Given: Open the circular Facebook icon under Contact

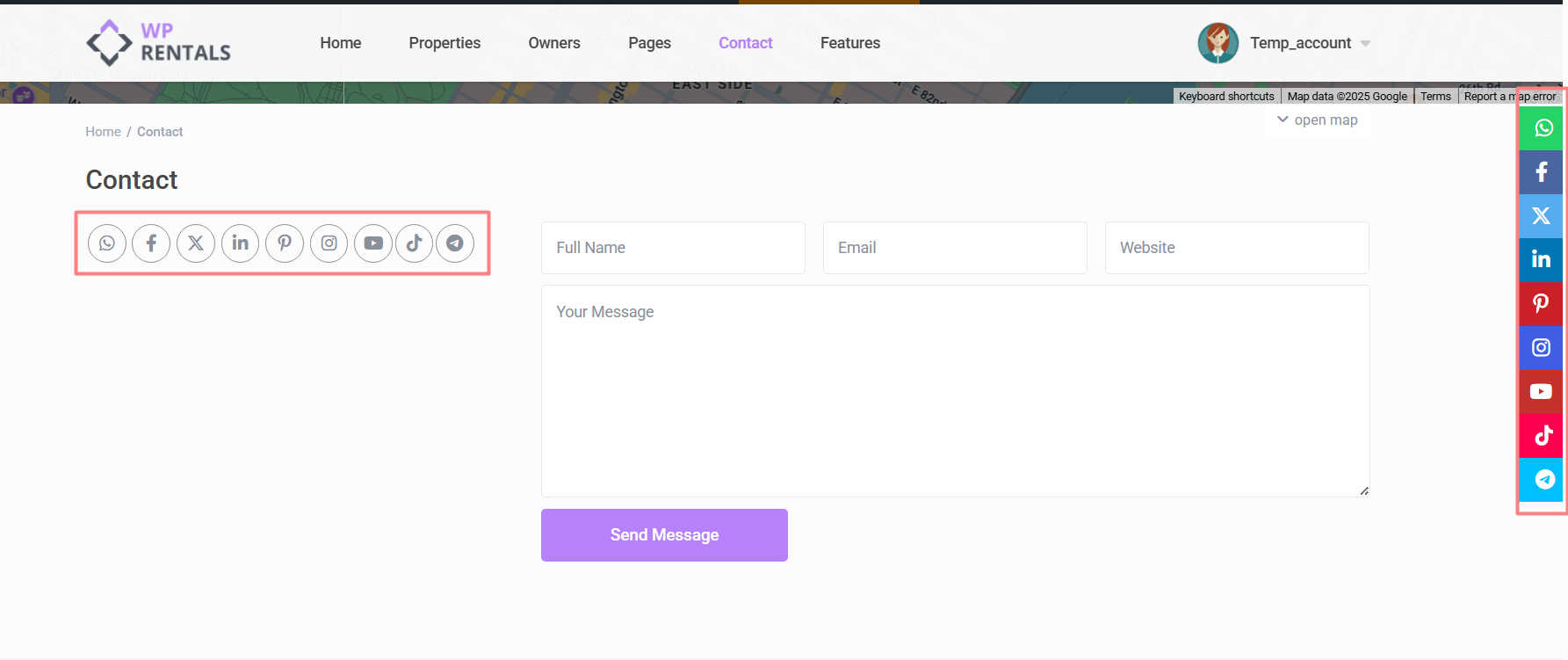Looking at the screenshot, I should tap(151, 243).
